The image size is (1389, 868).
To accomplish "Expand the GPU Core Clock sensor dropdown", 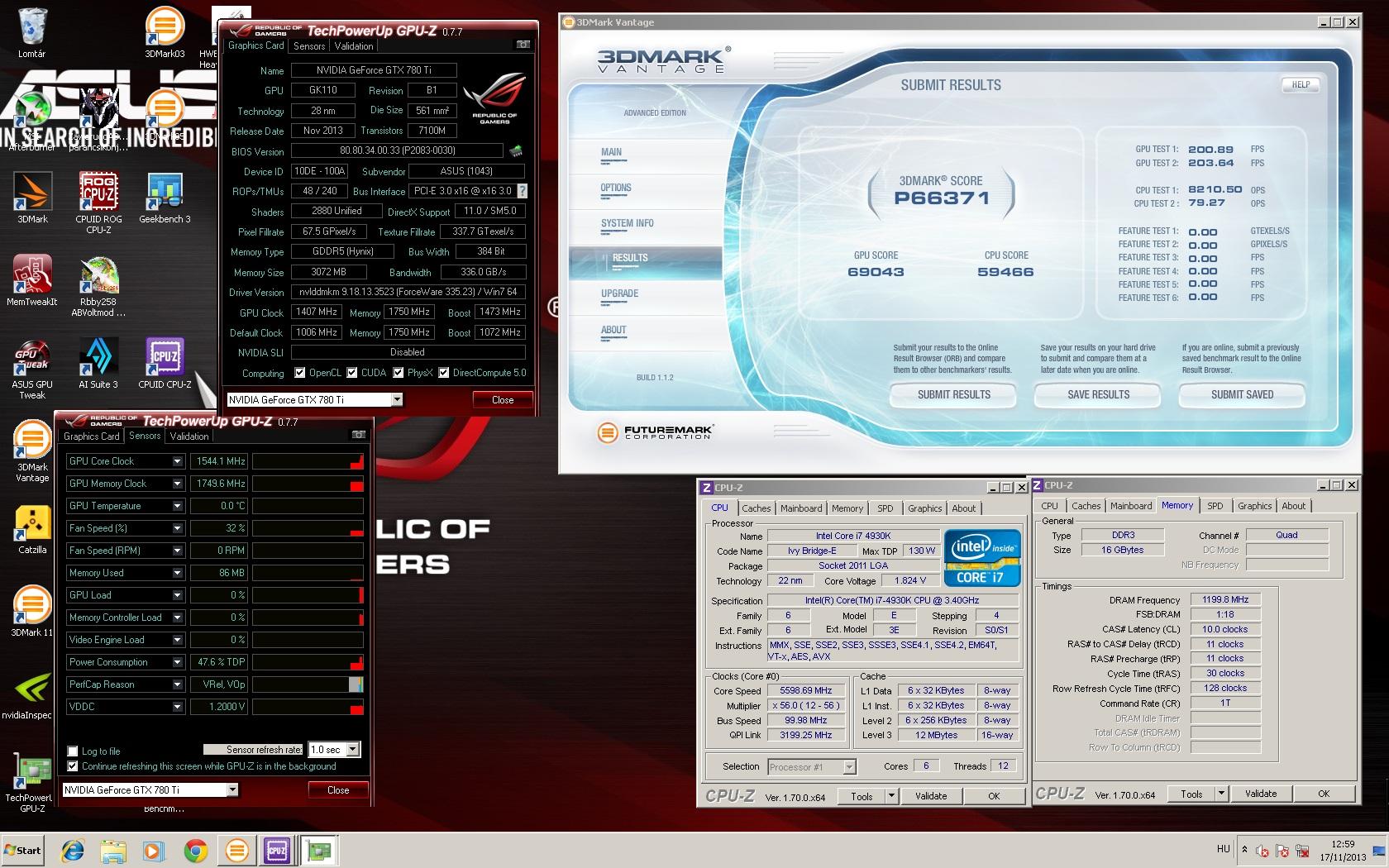I will point(177,461).
